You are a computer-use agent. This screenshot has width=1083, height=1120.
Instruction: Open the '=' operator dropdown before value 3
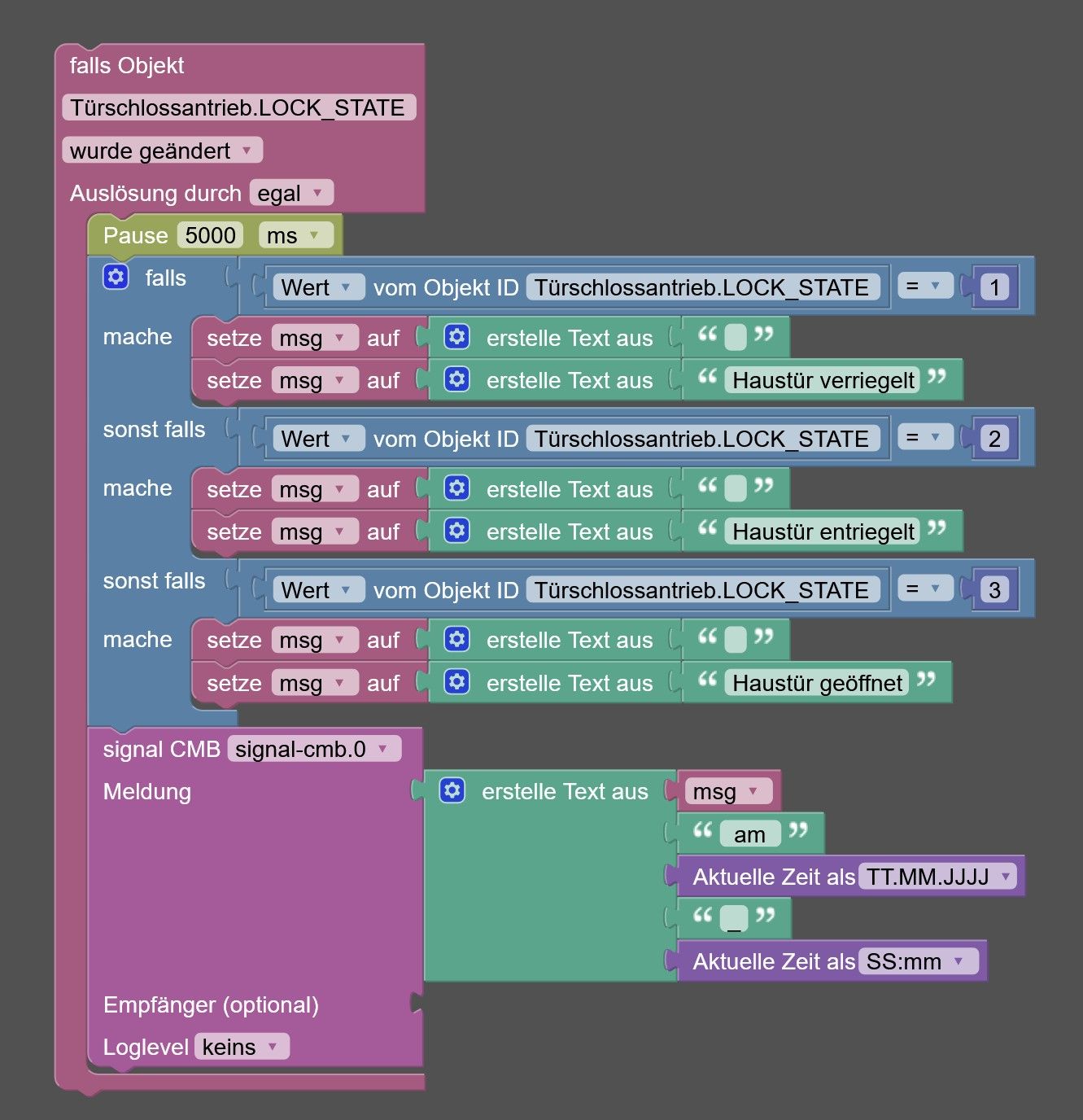pyautogui.click(x=925, y=589)
